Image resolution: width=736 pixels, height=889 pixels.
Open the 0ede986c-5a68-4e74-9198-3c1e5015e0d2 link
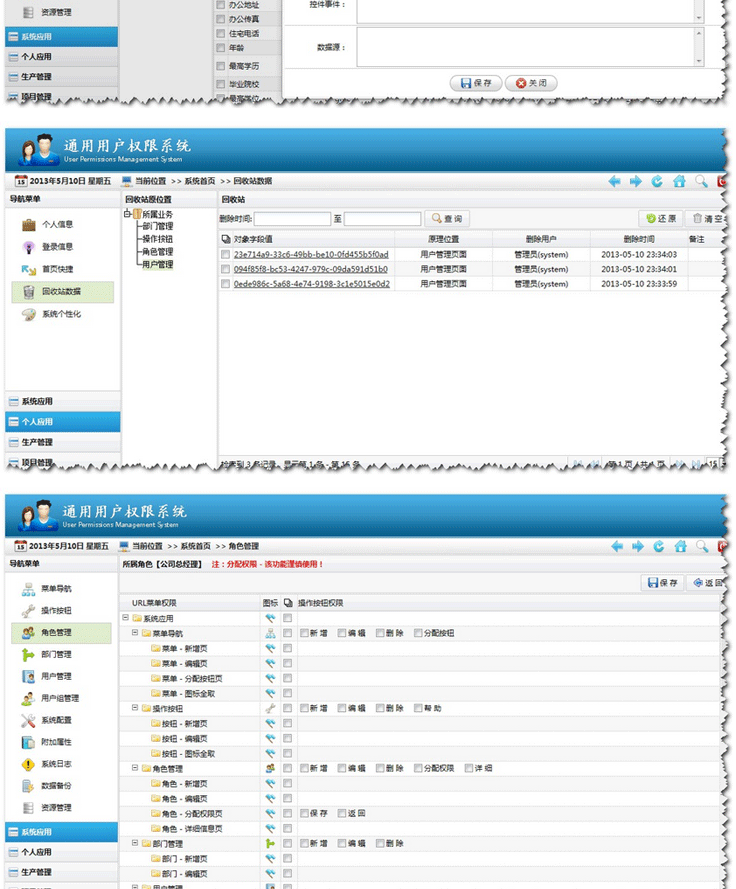pyautogui.click(x=312, y=284)
